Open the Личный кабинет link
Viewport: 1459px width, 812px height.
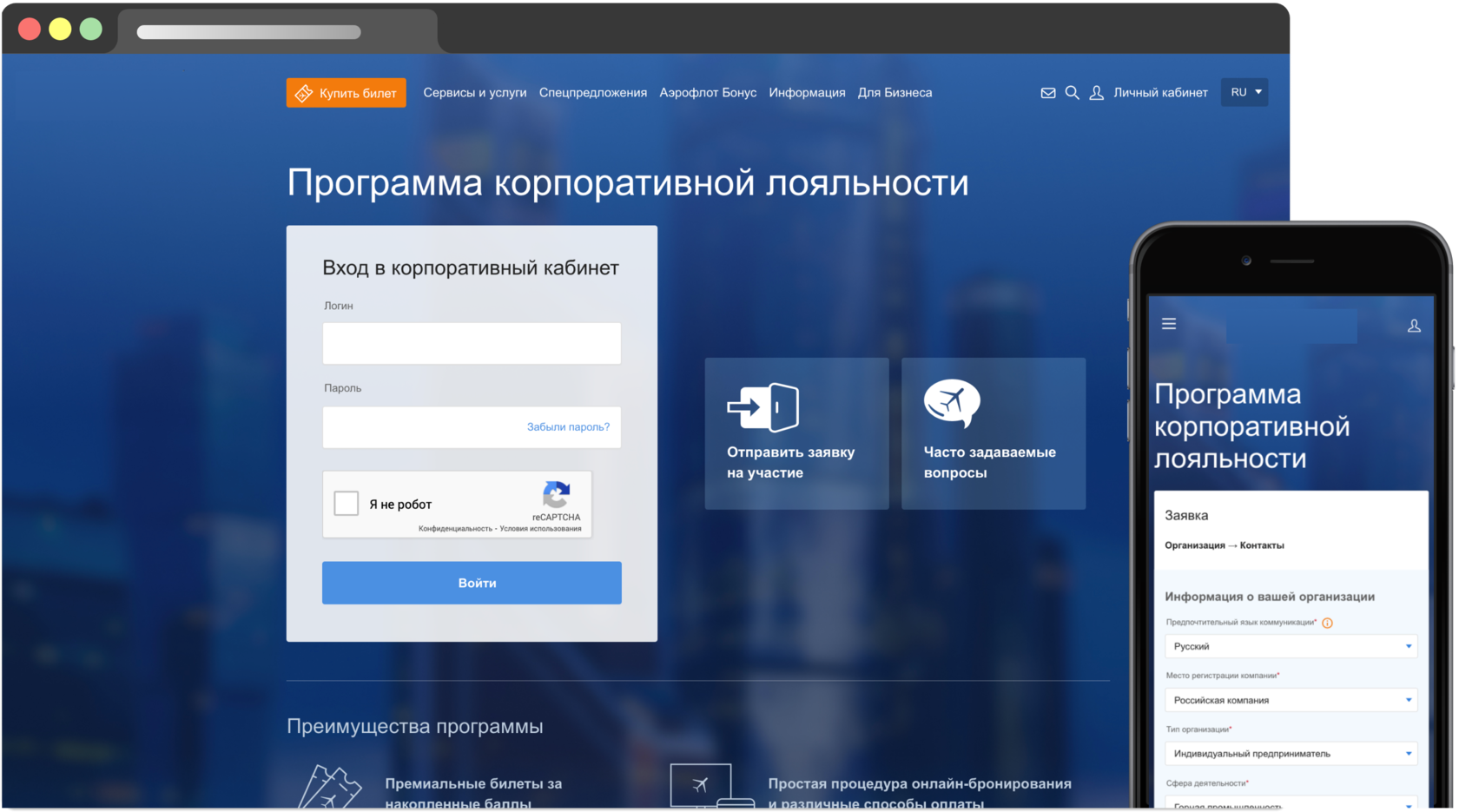click(1160, 93)
